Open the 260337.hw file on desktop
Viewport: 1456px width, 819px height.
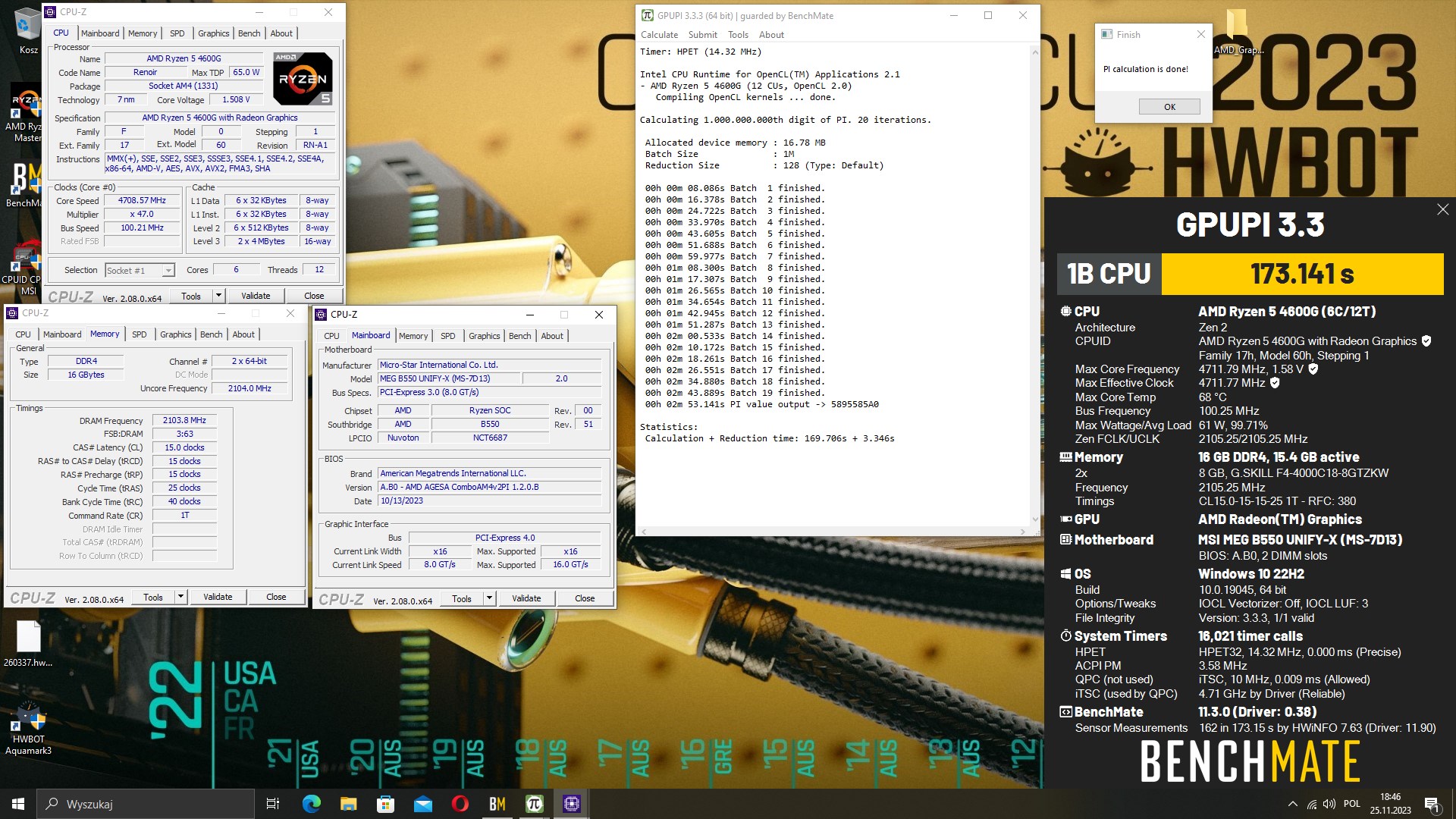(28, 643)
